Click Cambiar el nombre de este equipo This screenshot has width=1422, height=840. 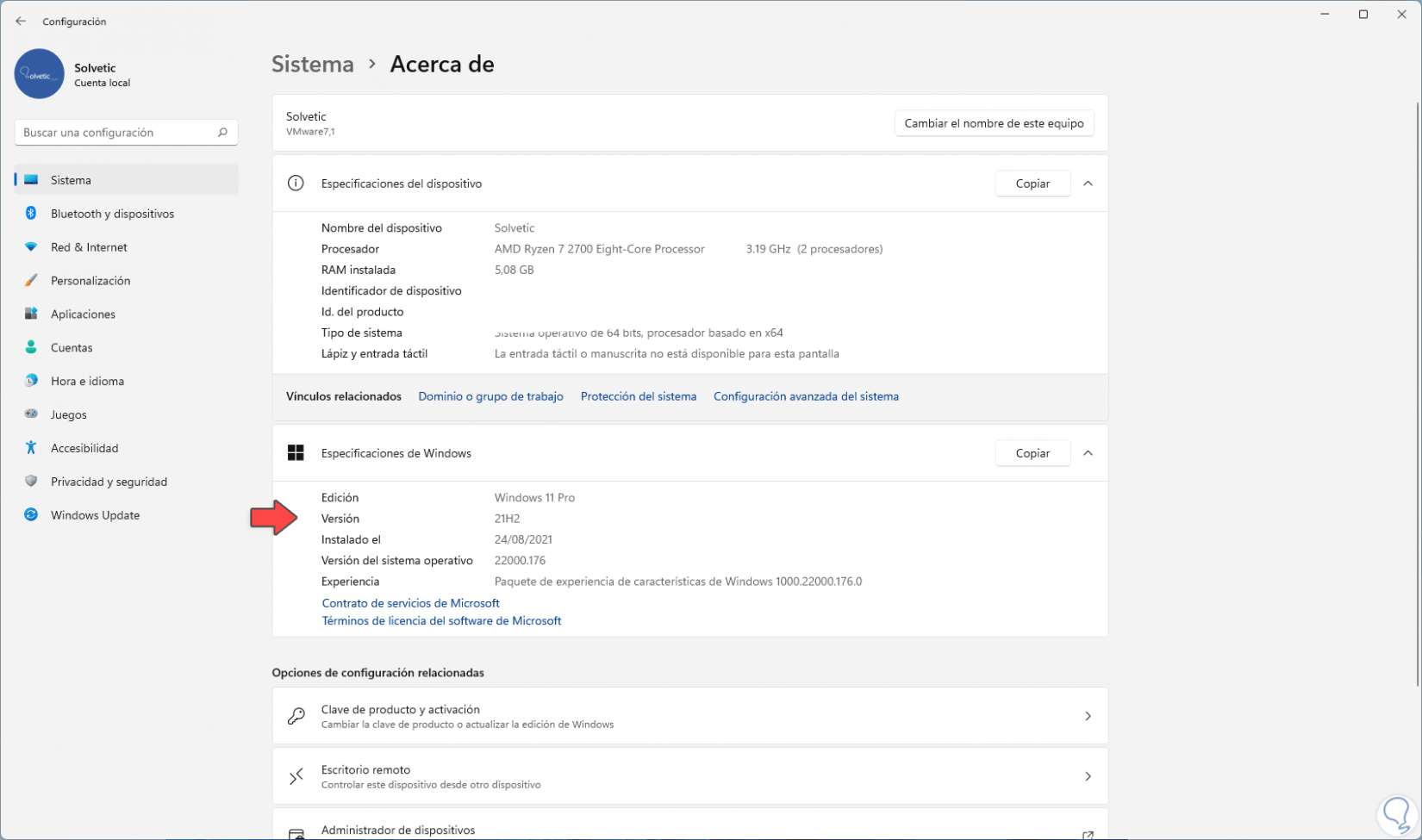pyautogui.click(x=994, y=123)
